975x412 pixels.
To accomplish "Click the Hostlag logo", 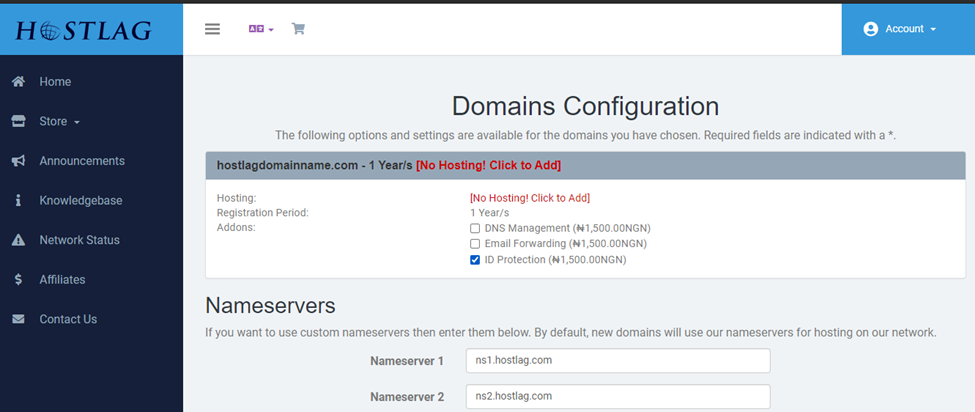I will [x=84, y=30].
